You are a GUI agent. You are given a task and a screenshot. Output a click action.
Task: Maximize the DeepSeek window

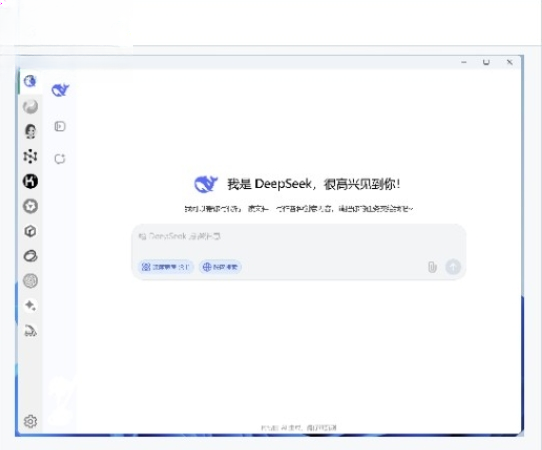(x=486, y=62)
